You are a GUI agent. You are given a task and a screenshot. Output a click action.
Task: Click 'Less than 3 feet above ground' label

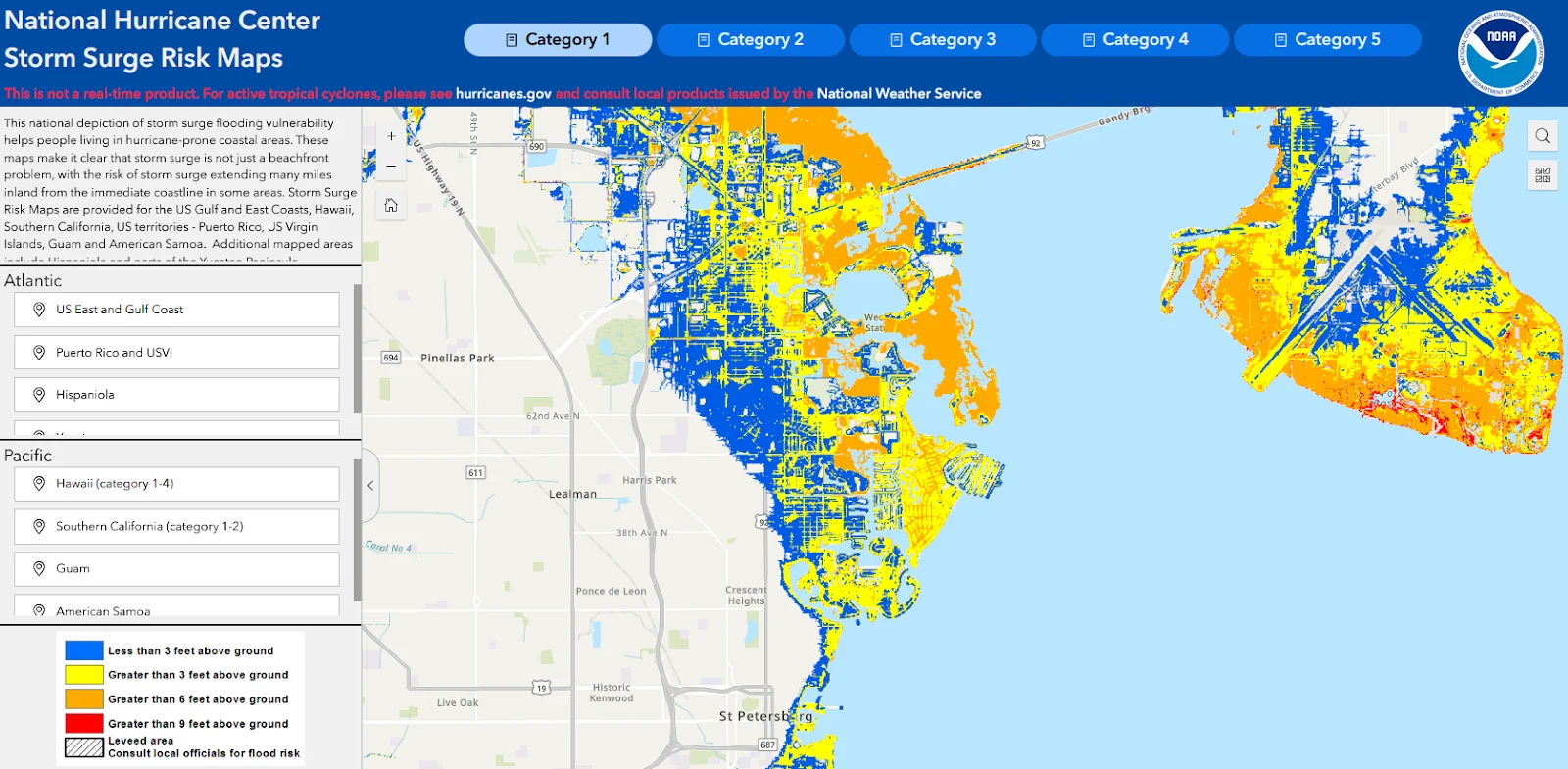coord(191,650)
